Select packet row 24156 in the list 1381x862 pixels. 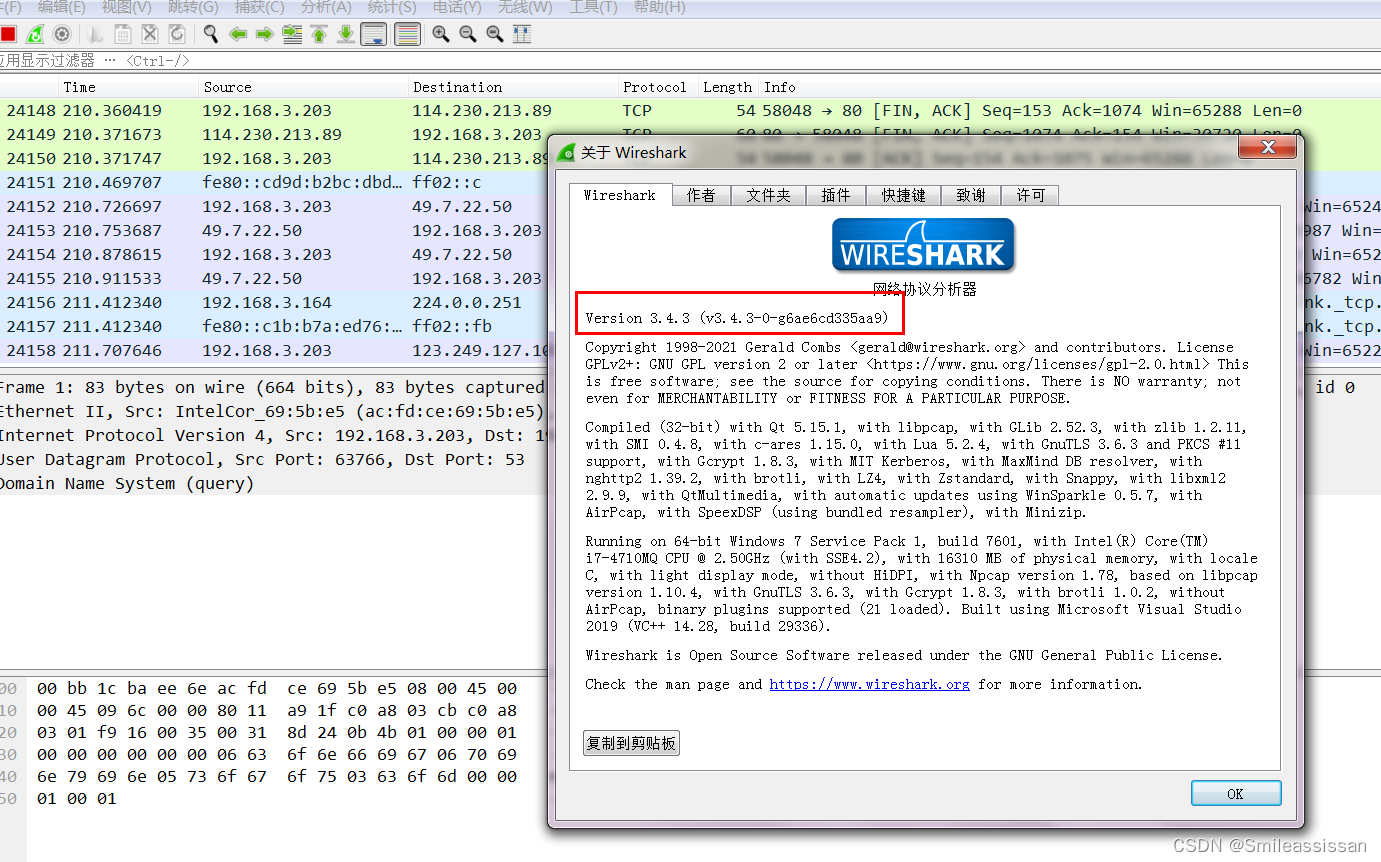tap(250, 302)
